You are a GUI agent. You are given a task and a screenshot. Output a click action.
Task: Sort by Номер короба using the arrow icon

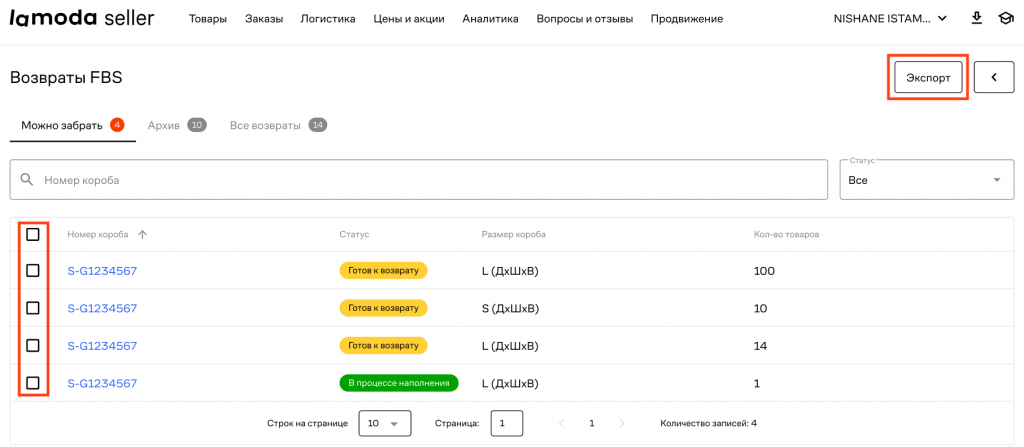[x=142, y=234]
